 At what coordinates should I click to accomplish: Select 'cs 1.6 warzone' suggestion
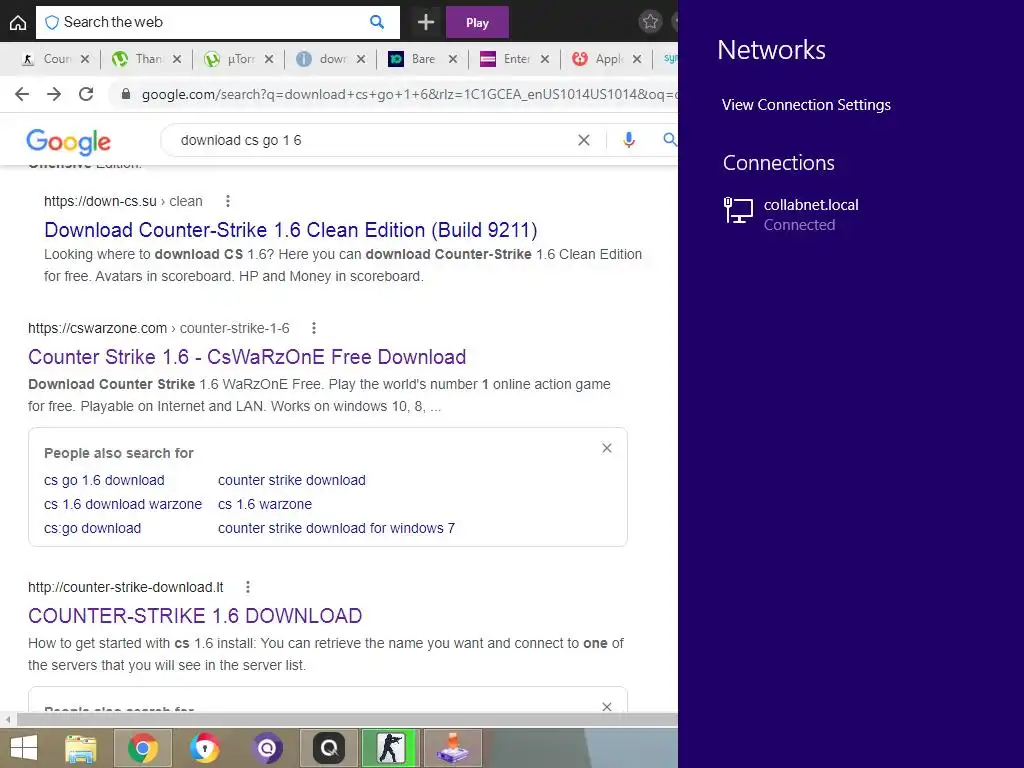[265, 504]
